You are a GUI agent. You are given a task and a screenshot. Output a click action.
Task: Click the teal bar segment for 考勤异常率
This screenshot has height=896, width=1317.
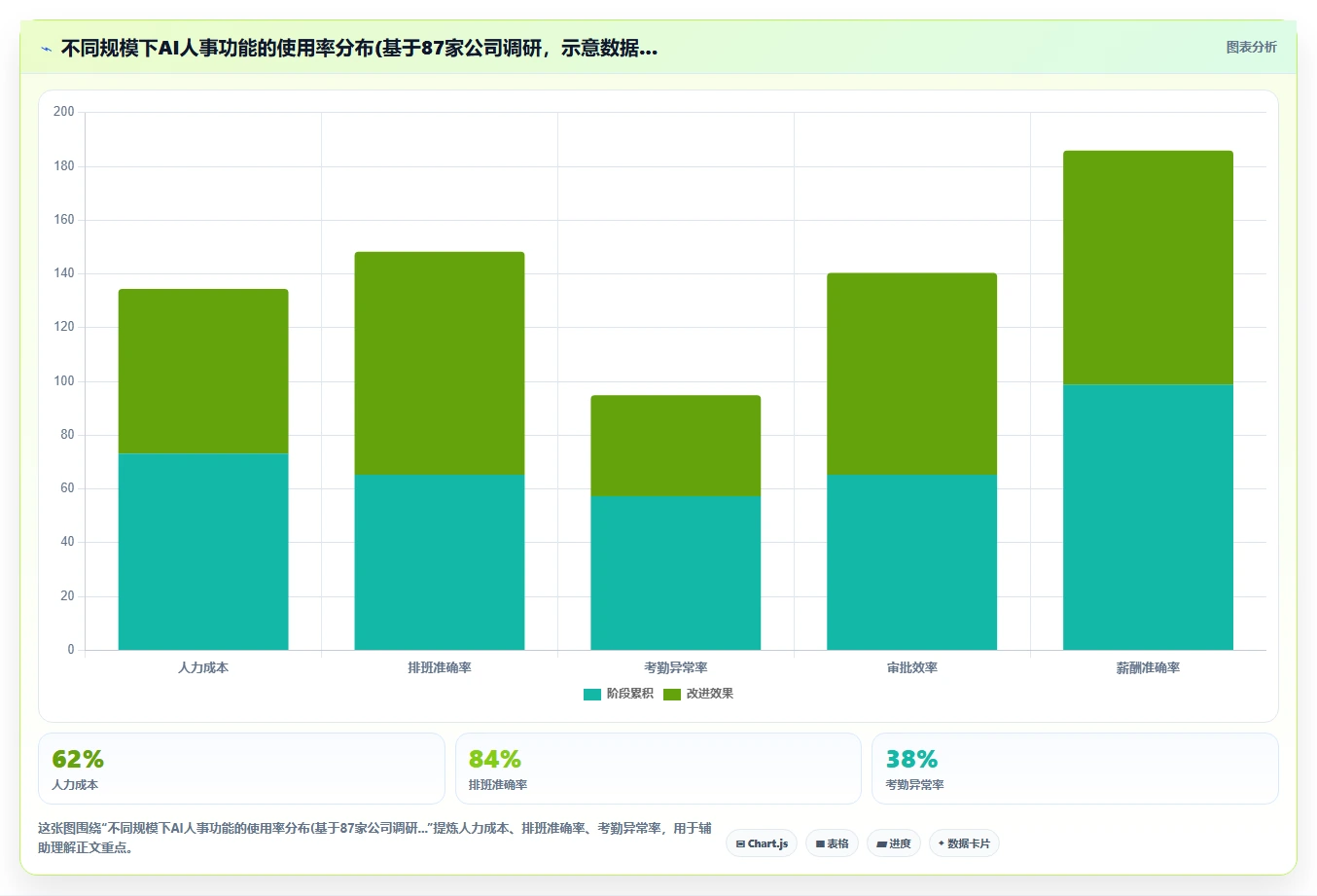click(x=676, y=573)
